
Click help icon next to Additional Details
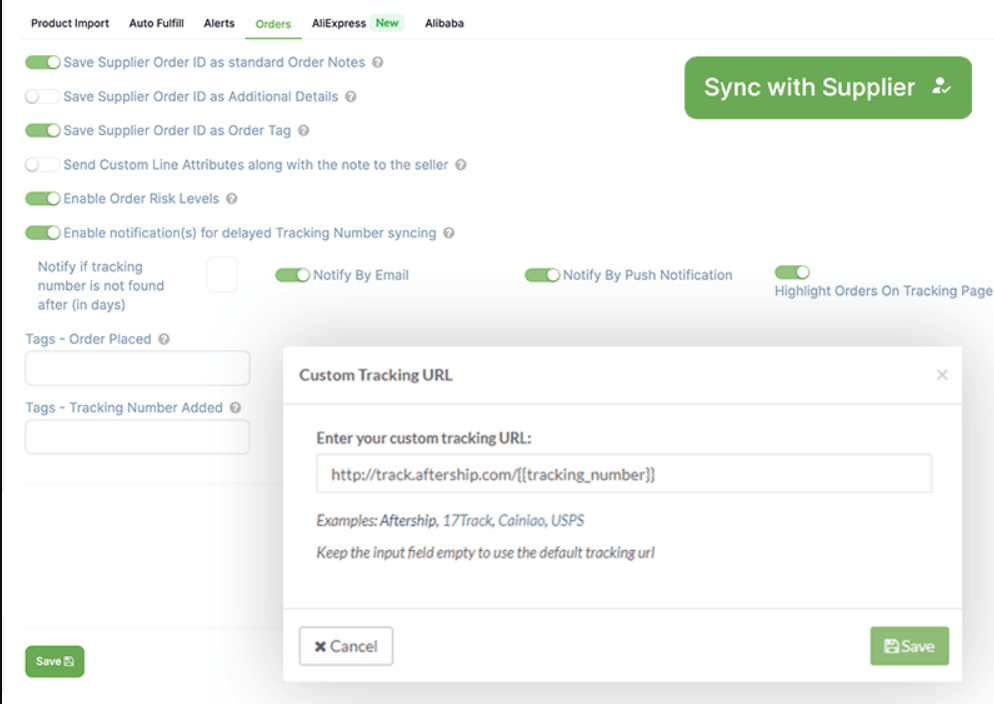[351, 97]
